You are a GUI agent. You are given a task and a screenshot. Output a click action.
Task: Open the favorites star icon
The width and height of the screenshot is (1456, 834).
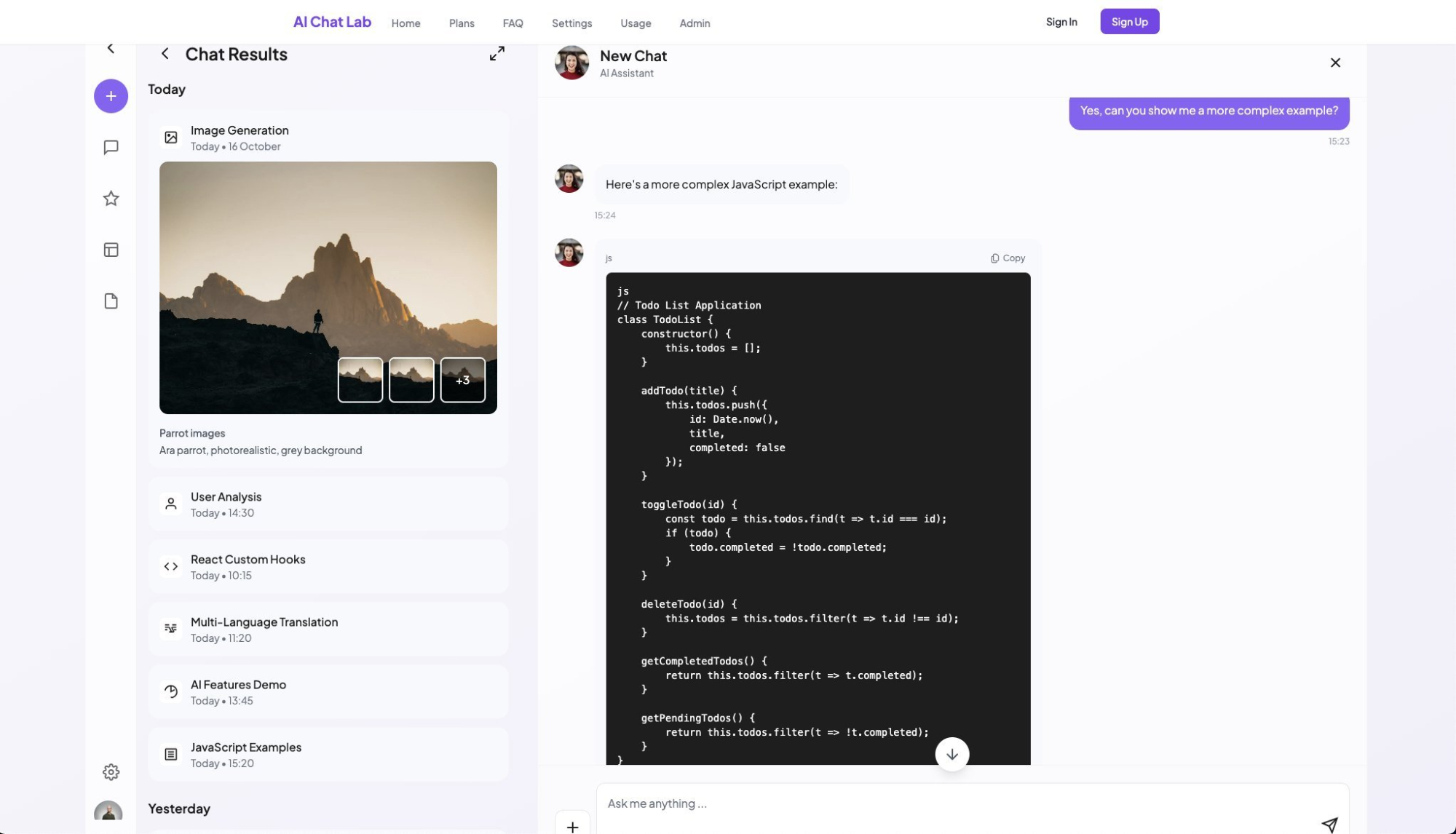point(111,199)
